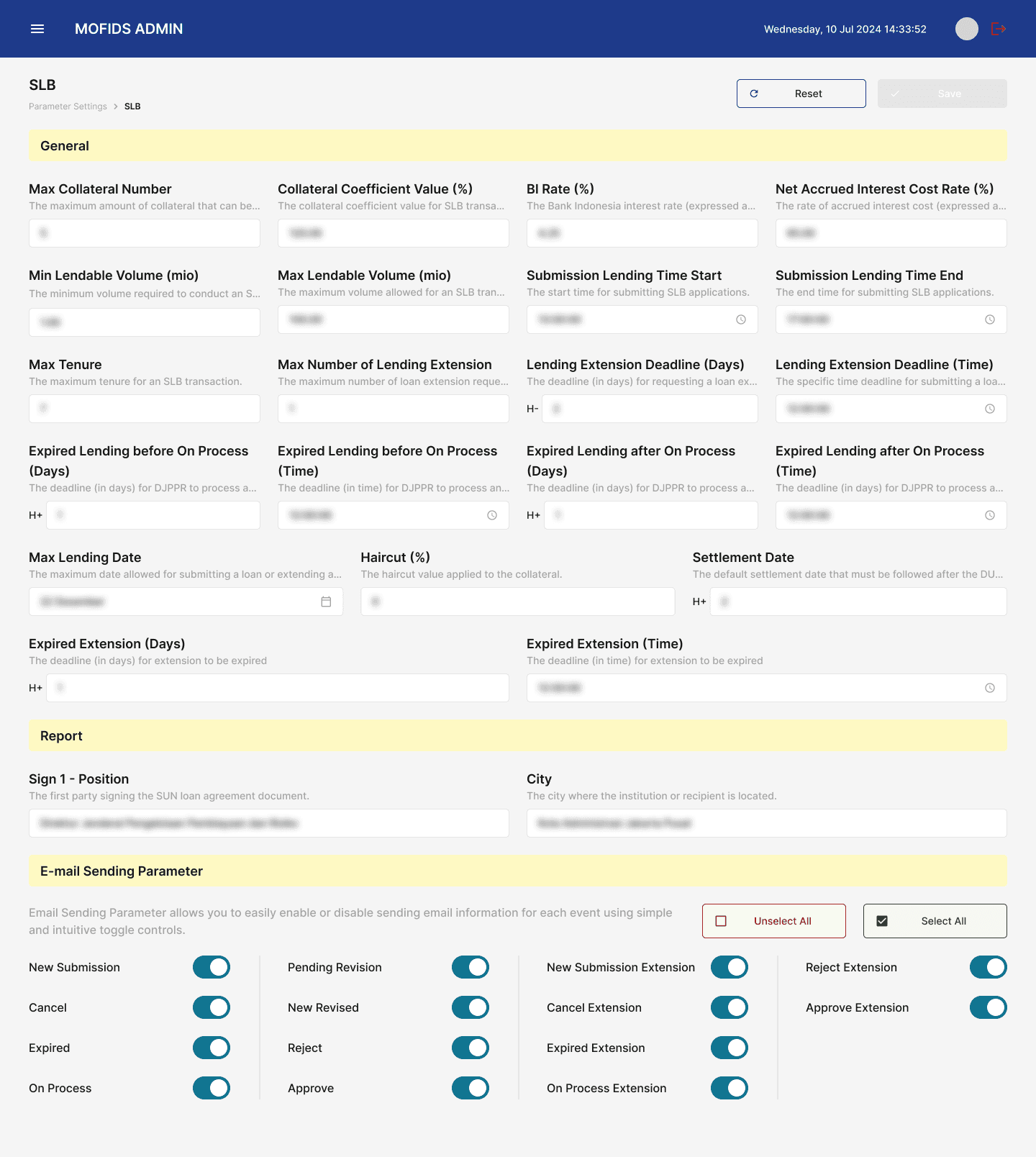Click the Max Lendable Volume field

pyautogui.click(x=394, y=319)
